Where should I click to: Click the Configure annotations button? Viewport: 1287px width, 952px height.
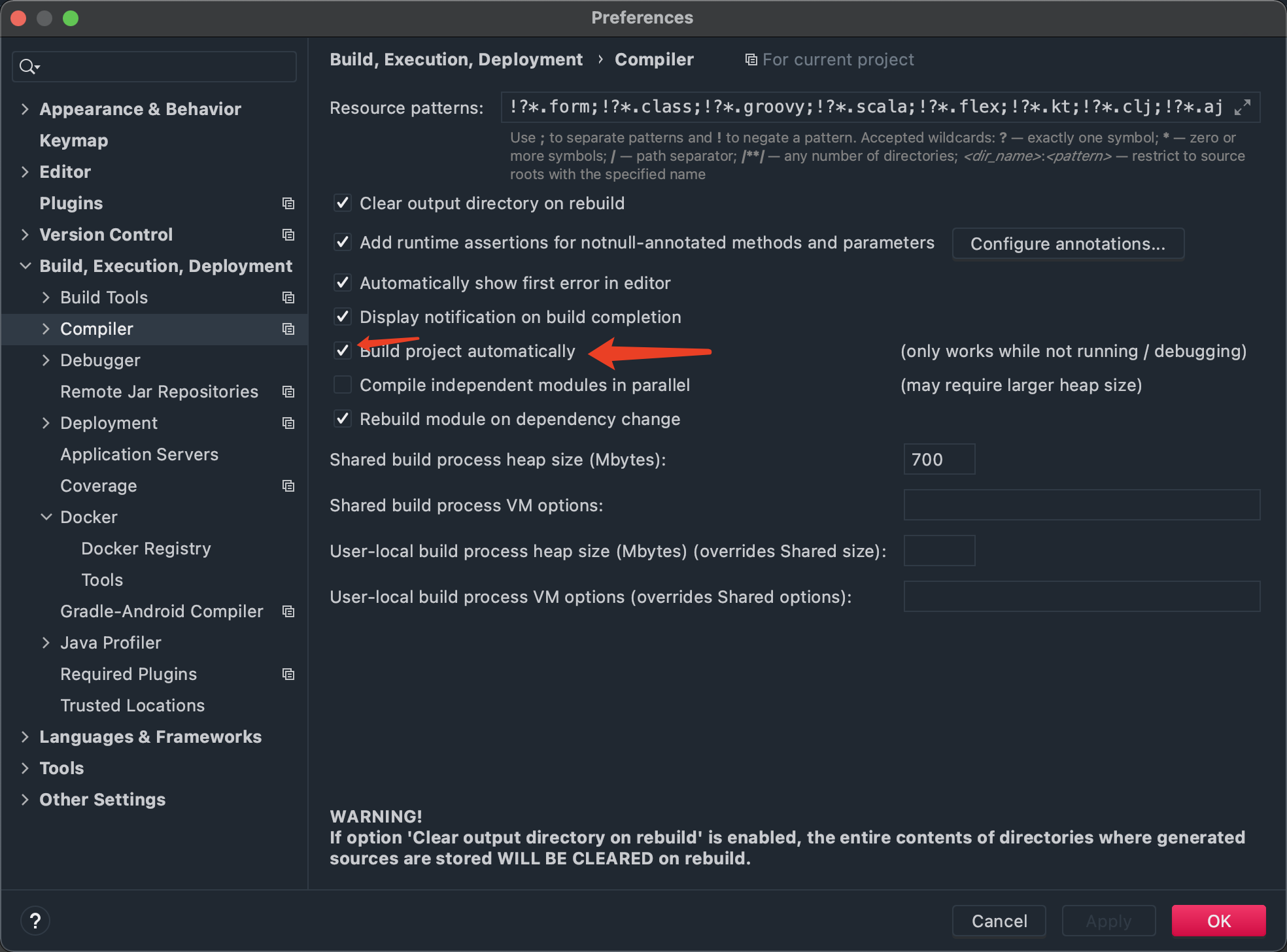1067,244
